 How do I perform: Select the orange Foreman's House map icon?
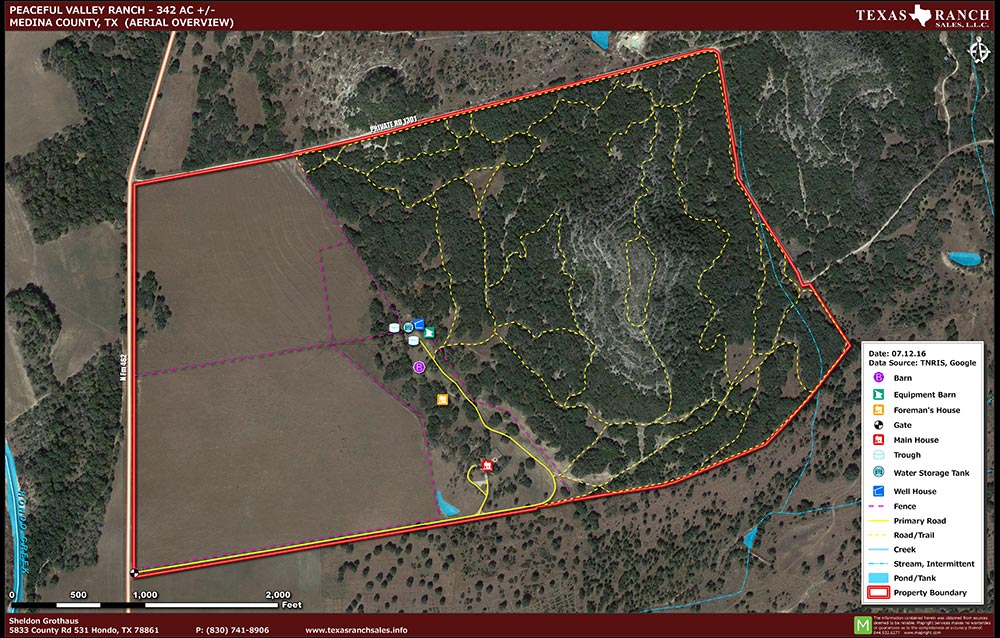click(x=443, y=400)
